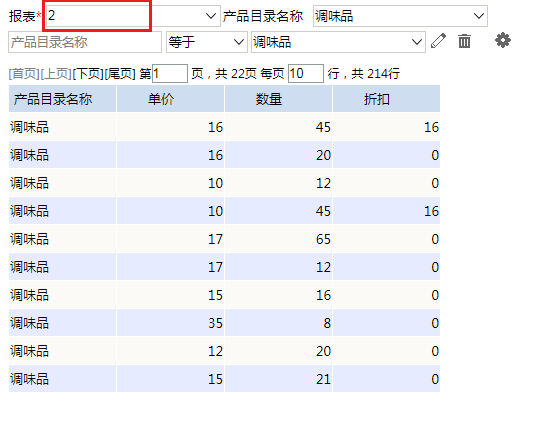Click the [上页] previous page link
544x427 pixels.
[x=56, y=74]
